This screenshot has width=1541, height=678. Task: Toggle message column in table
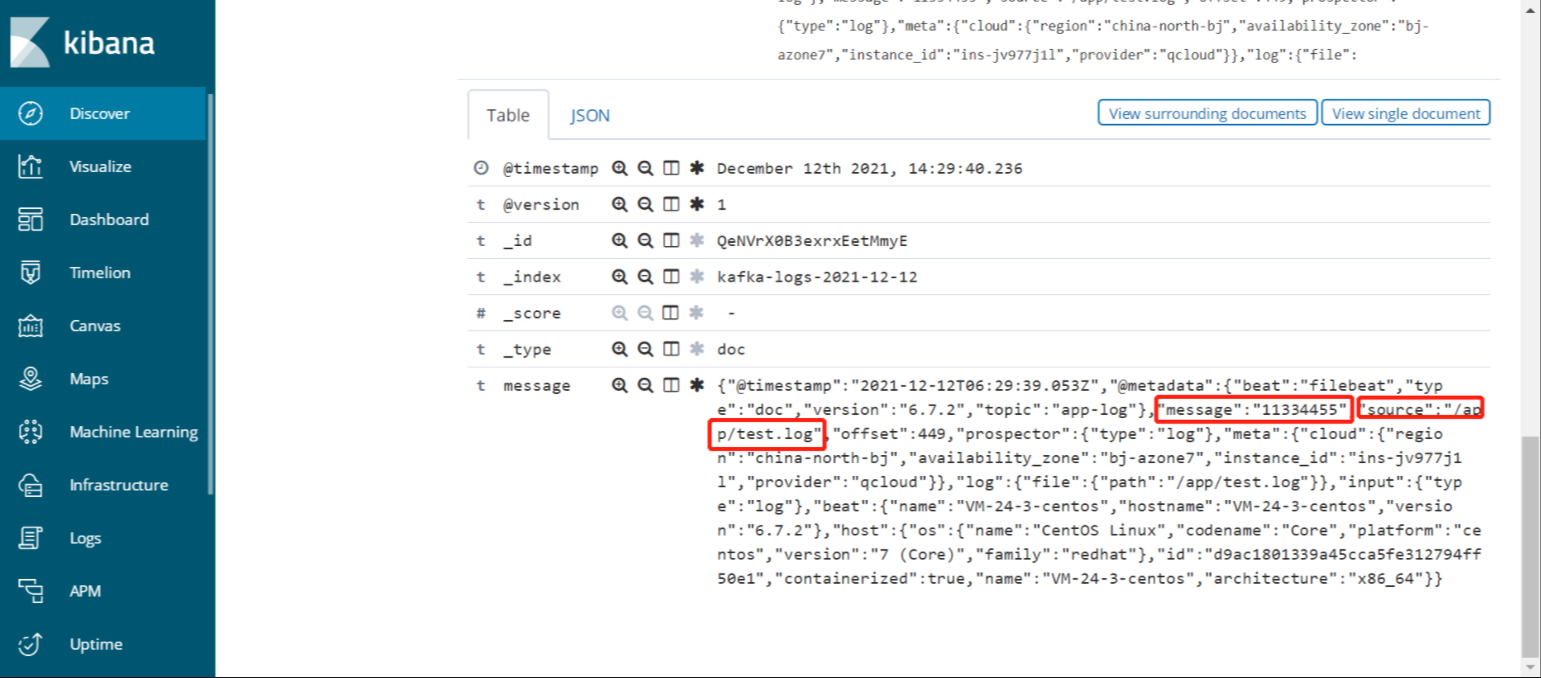[x=671, y=385]
